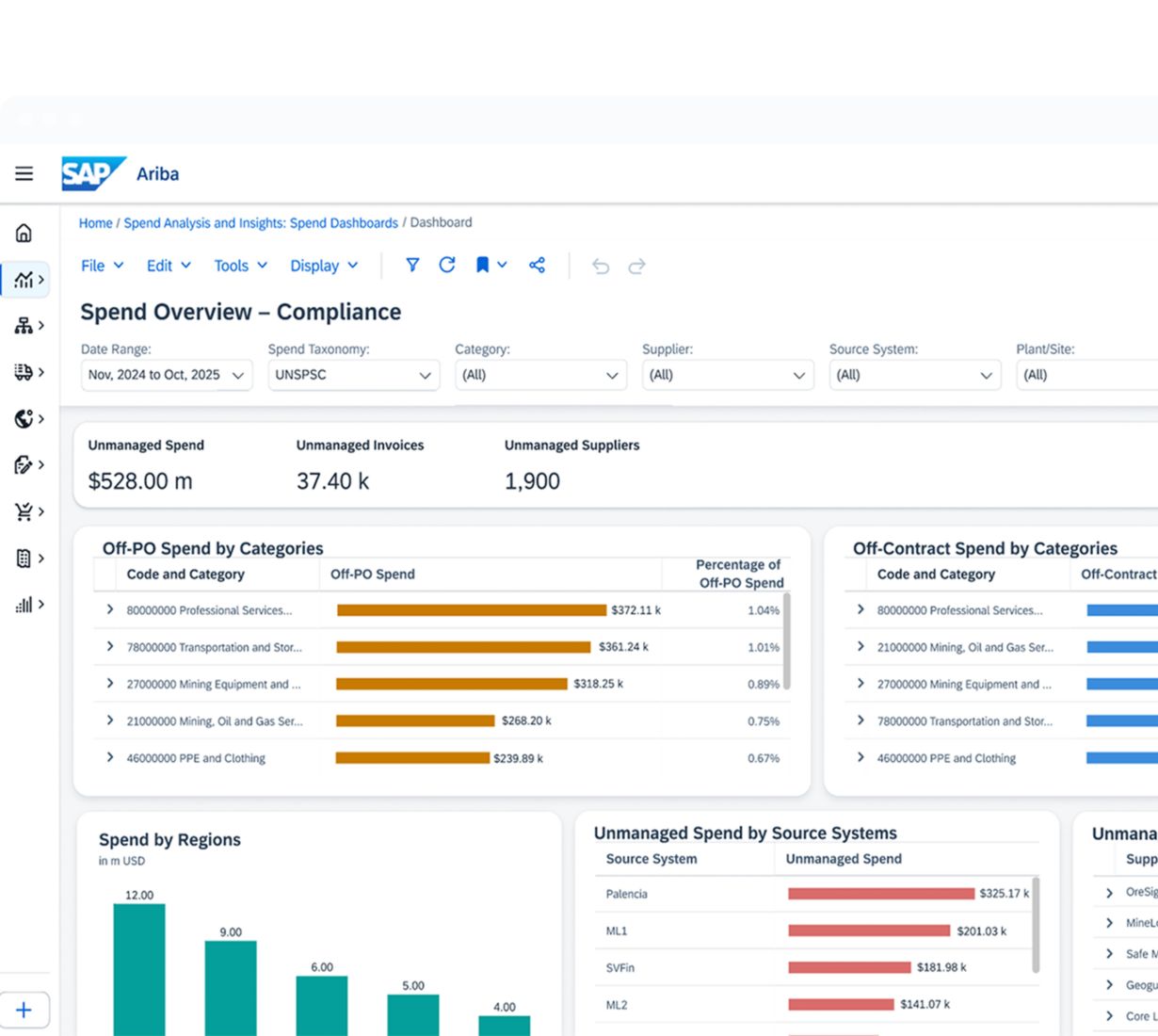
Task: Click the globe icon in sidebar
Action: [x=29, y=419]
